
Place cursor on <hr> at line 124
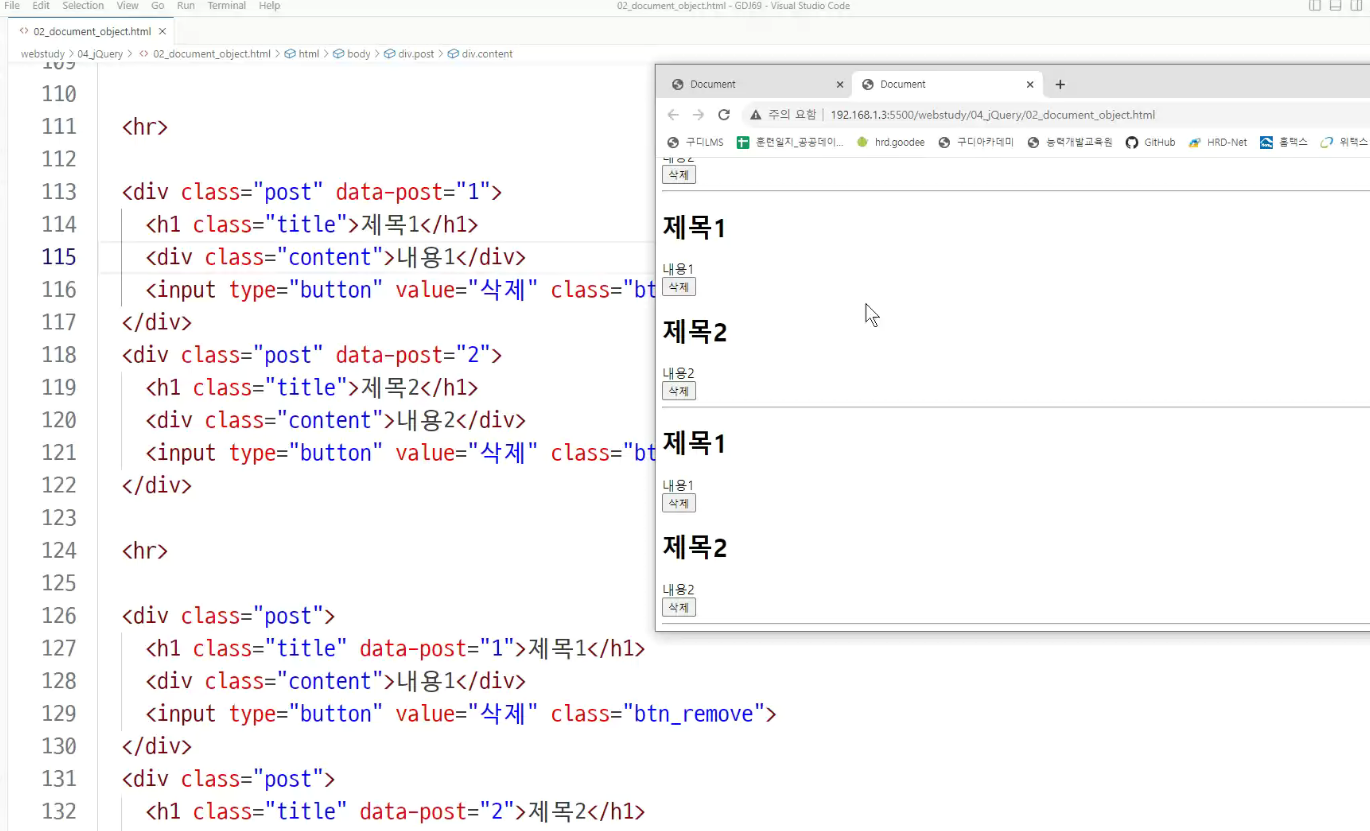145,550
